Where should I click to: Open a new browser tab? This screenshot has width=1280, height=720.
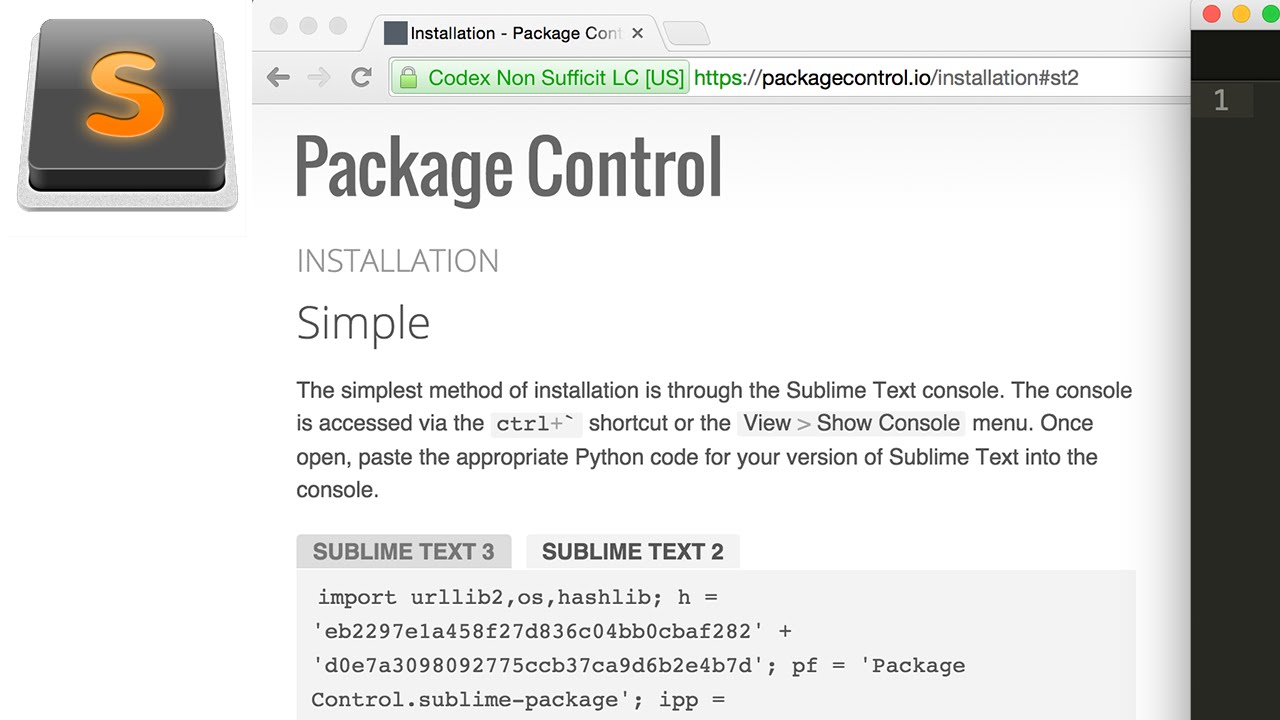click(686, 34)
